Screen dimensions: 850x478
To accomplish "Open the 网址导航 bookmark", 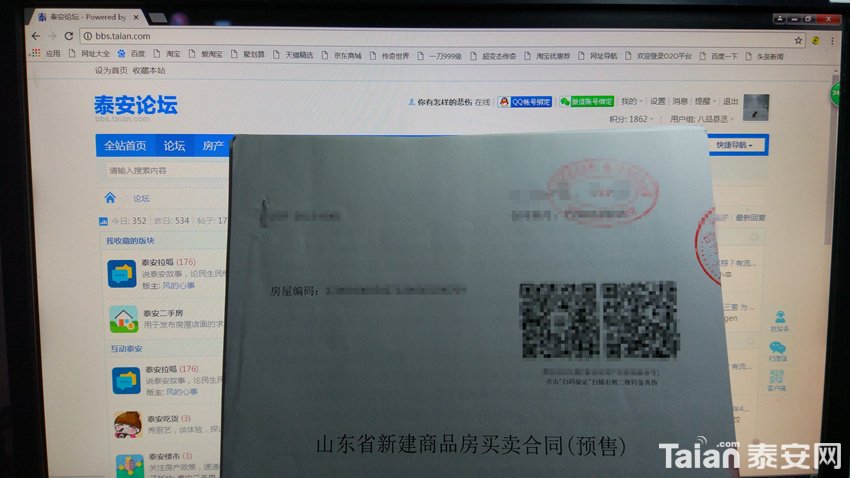I will coord(597,56).
